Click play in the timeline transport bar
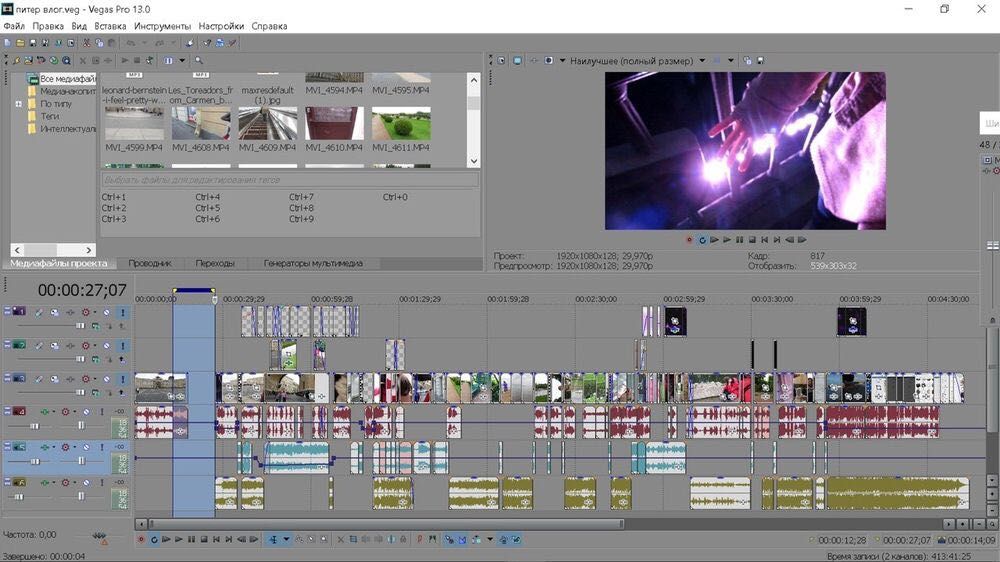The height and width of the screenshot is (562, 1000). [179, 540]
